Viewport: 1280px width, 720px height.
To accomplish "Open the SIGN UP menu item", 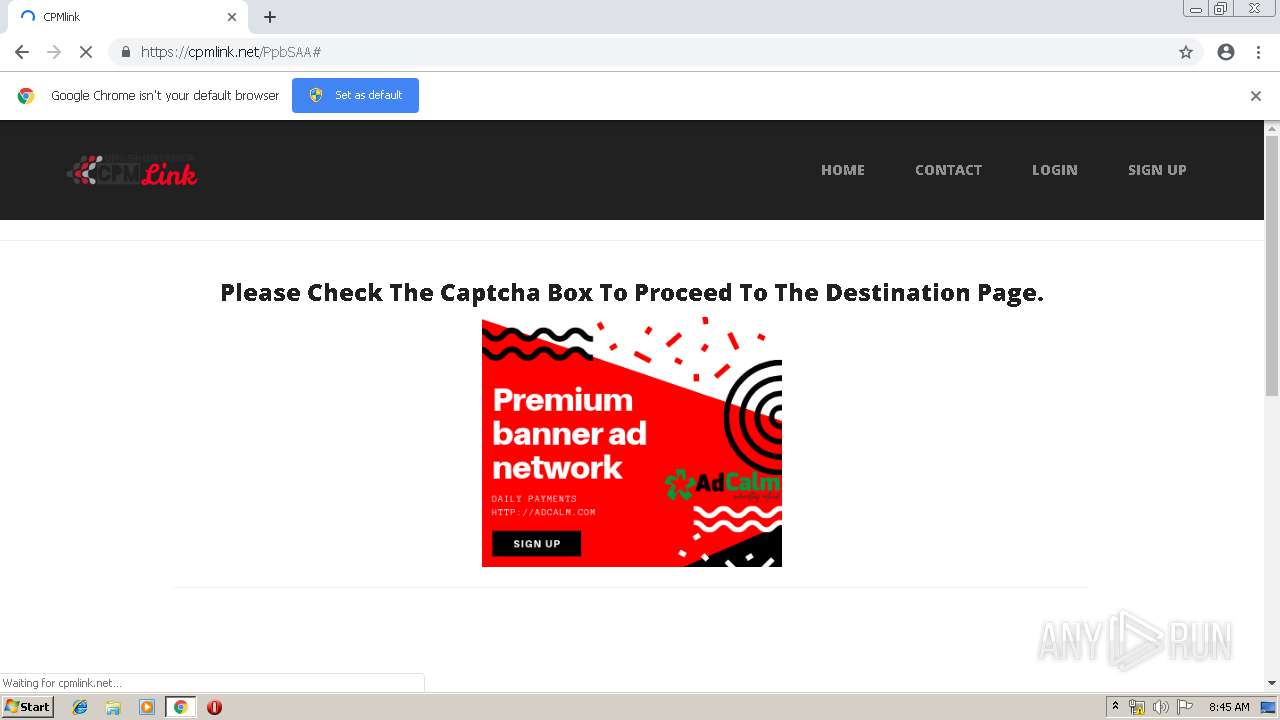I will [x=1157, y=170].
